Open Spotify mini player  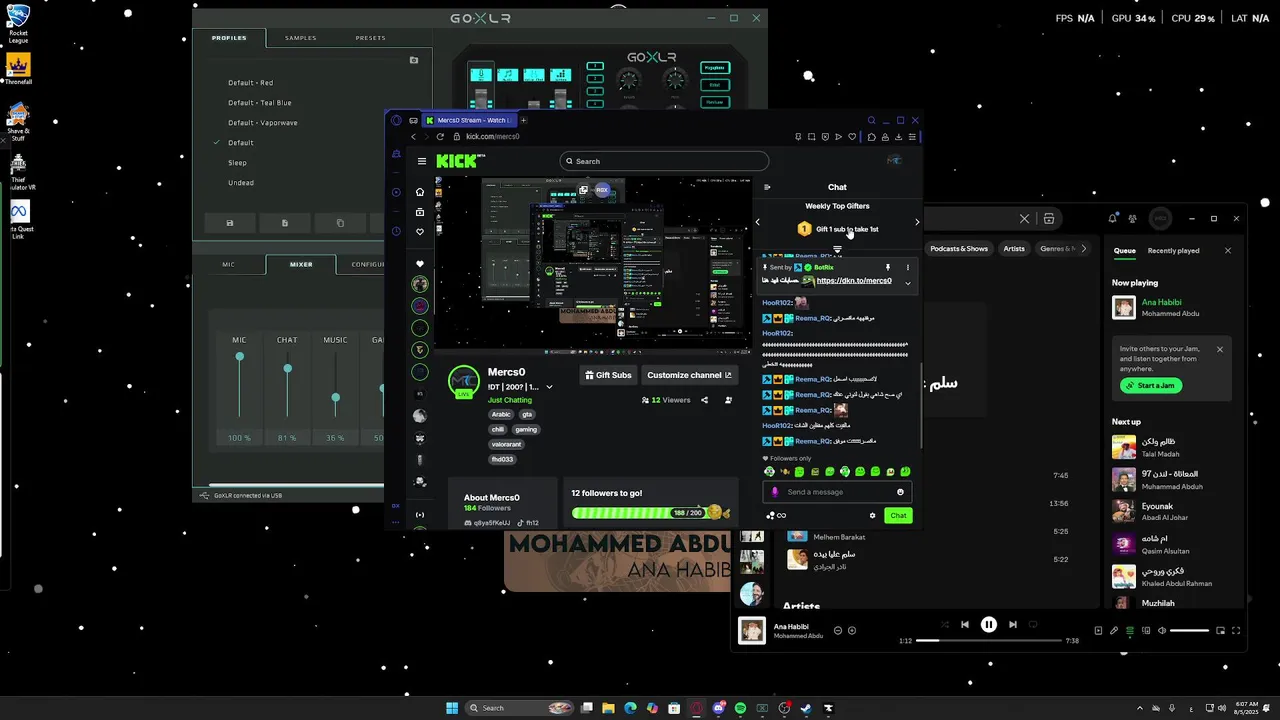[1220, 631]
